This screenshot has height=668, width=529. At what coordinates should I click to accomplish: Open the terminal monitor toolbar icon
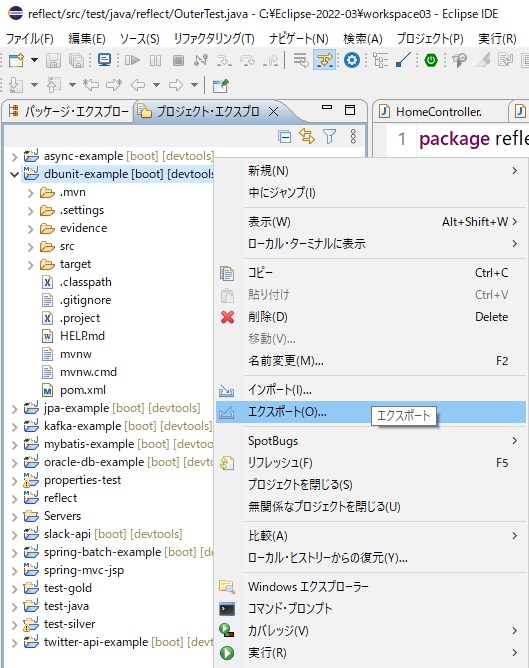click(104, 60)
